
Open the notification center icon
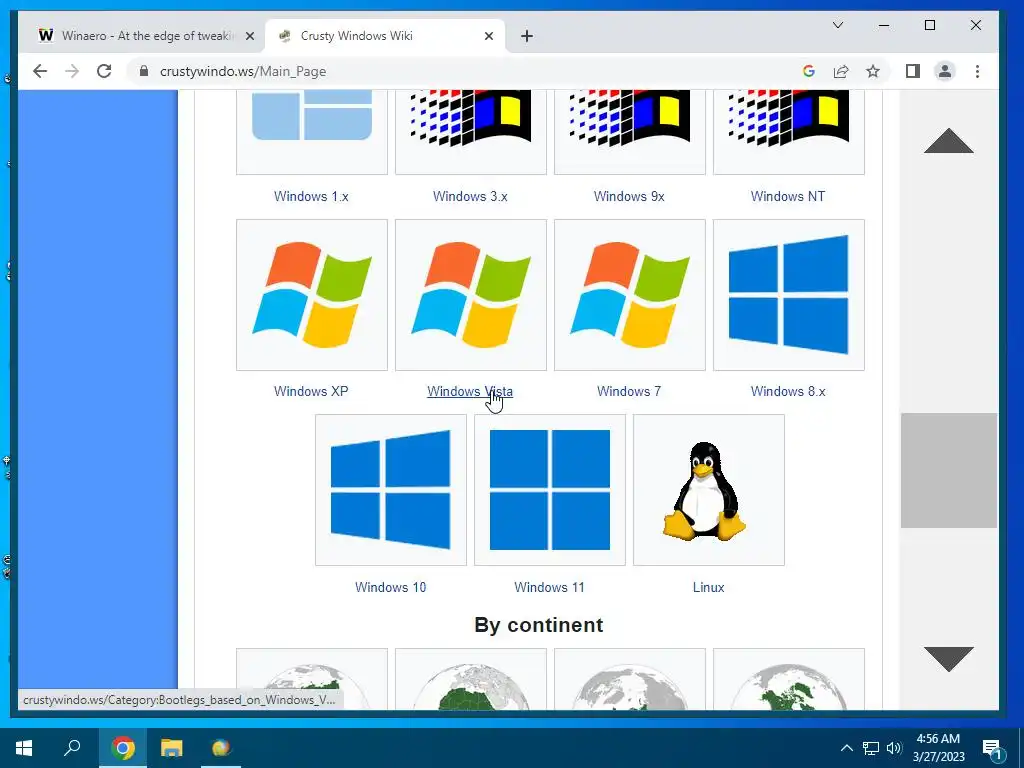(993, 748)
